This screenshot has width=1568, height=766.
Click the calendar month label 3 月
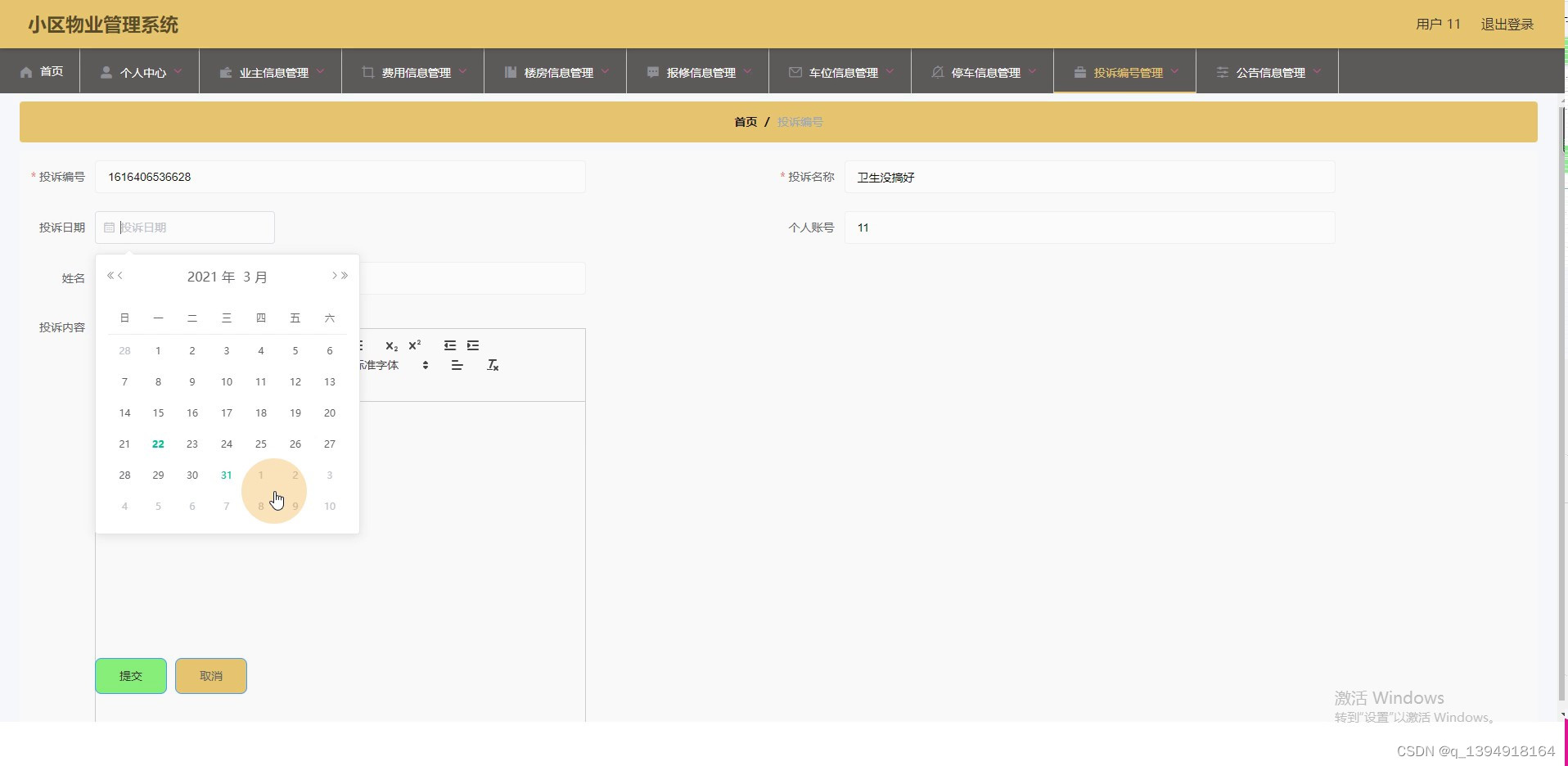tap(255, 277)
